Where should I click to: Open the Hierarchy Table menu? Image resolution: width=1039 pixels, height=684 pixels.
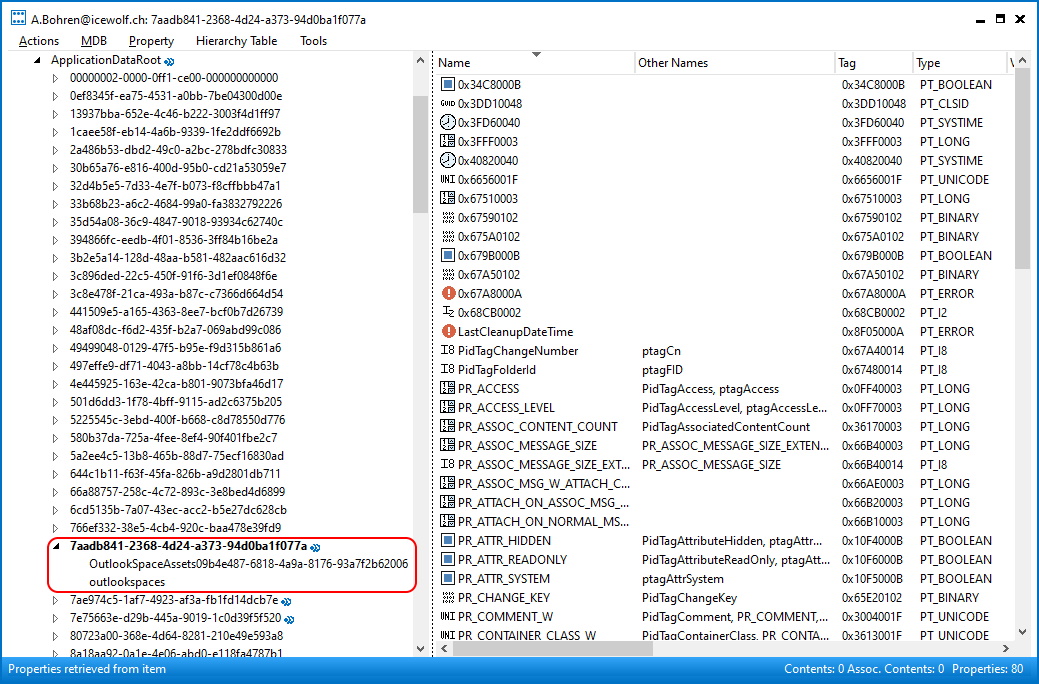pyautogui.click(x=237, y=40)
